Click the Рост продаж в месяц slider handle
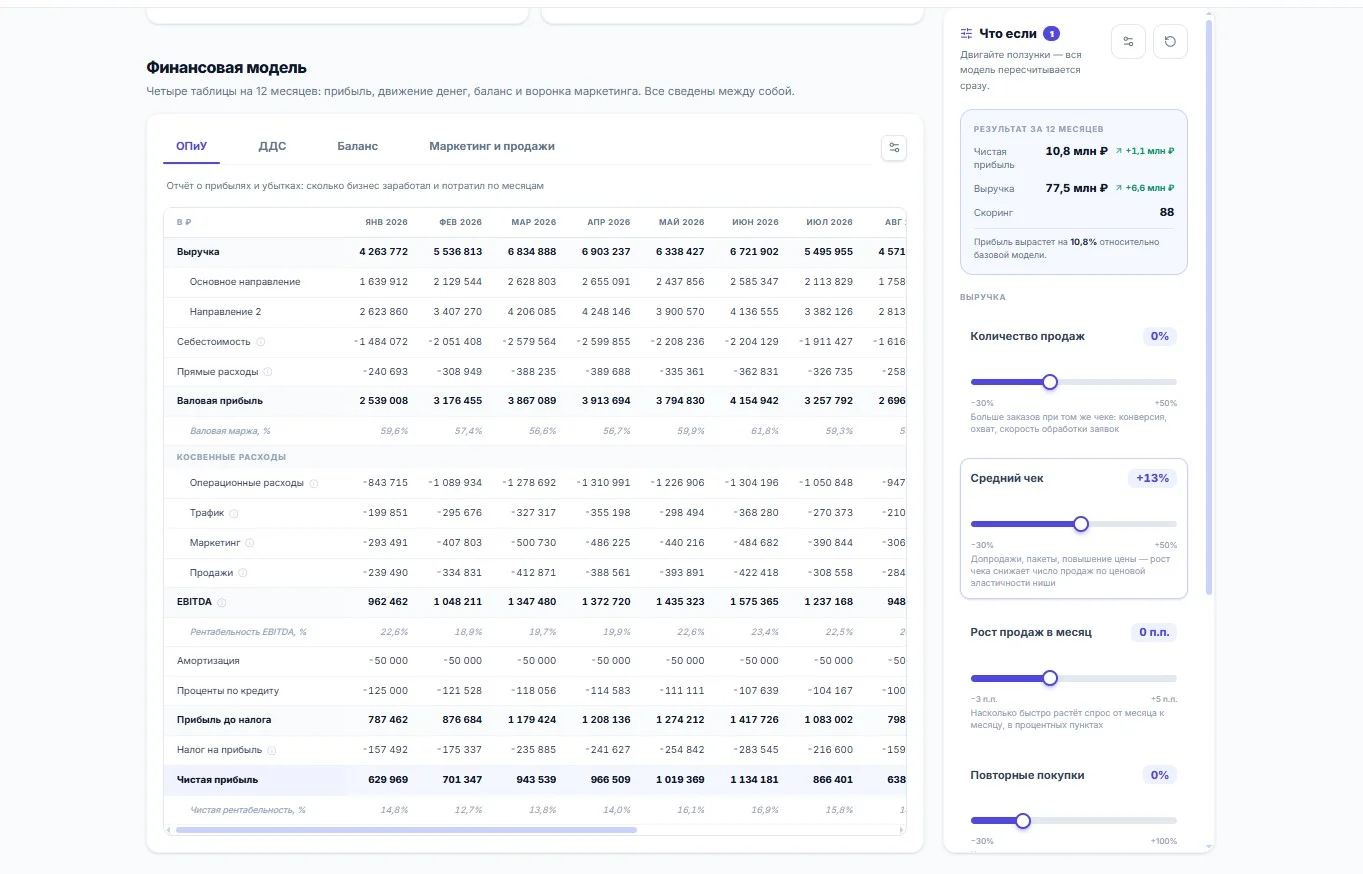 [x=1050, y=678]
